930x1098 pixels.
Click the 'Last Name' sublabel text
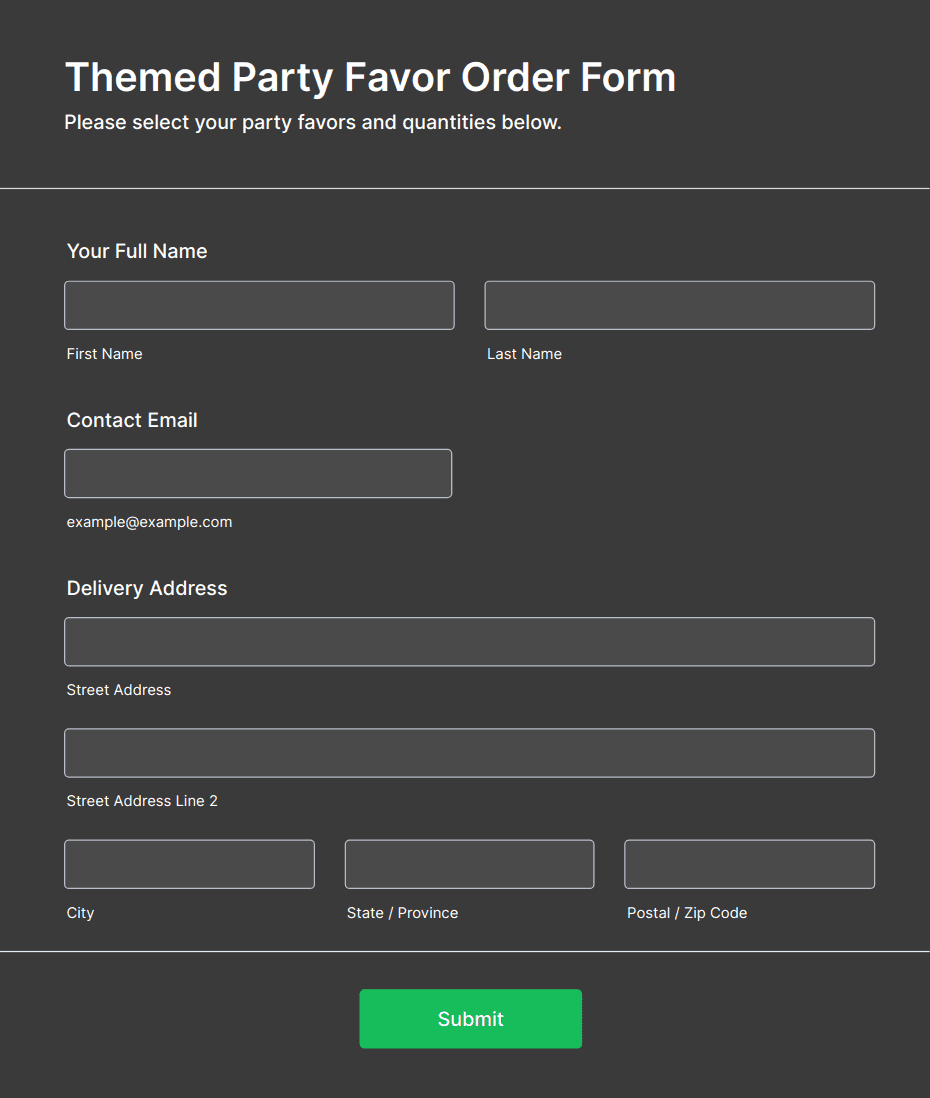click(x=524, y=354)
